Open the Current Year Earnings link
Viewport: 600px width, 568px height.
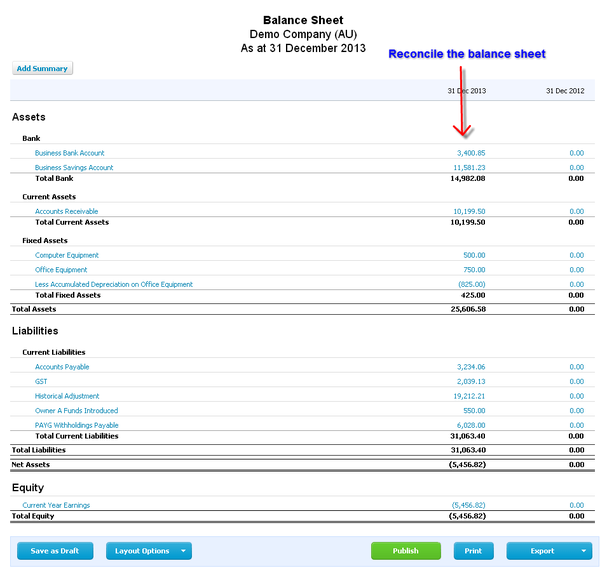tap(56, 506)
